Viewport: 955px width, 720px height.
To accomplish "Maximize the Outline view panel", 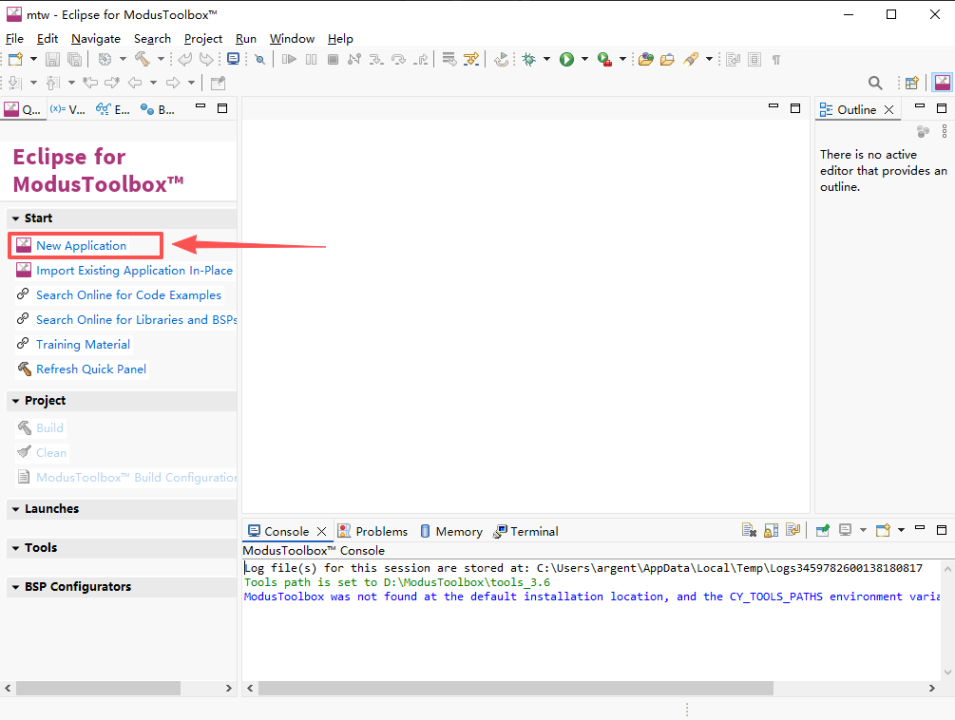I will click(x=942, y=108).
